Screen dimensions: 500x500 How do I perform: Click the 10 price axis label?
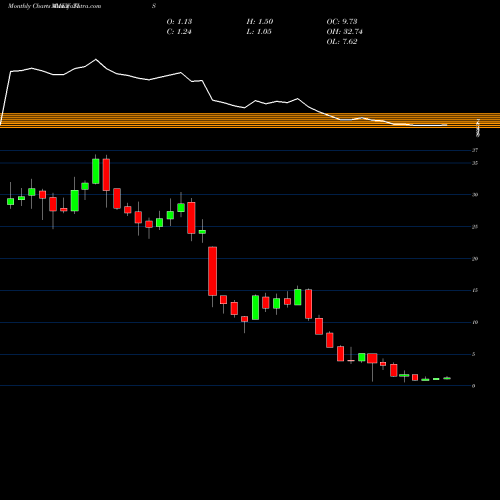475,322
